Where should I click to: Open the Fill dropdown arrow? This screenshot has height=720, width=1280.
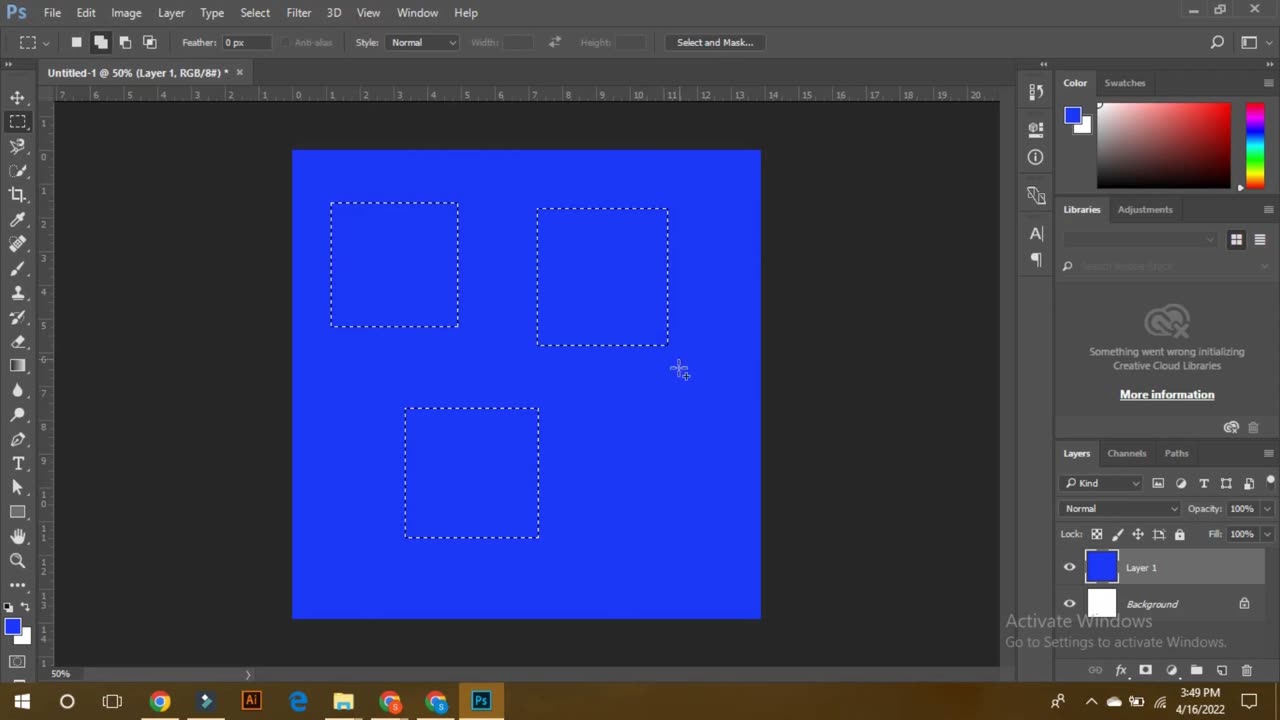[x=1267, y=534]
